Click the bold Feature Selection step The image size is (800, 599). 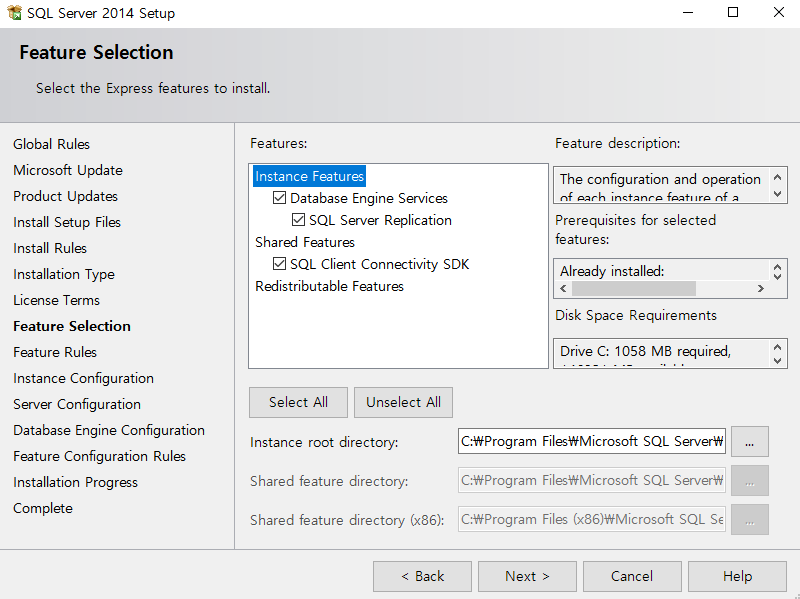[x=72, y=326]
